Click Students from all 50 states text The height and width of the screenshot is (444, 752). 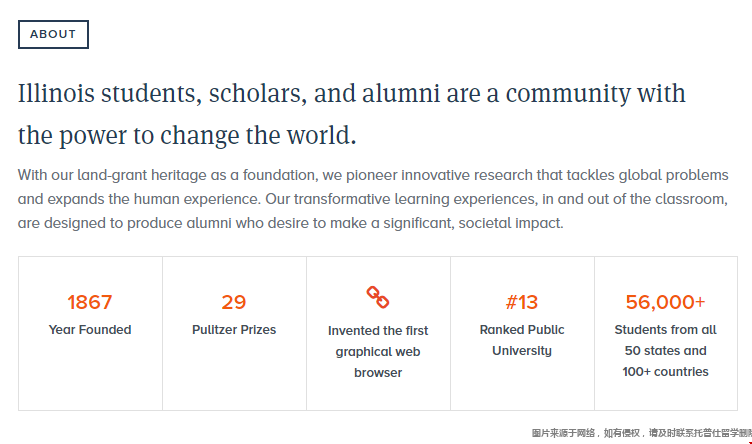pyautogui.click(x=666, y=340)
